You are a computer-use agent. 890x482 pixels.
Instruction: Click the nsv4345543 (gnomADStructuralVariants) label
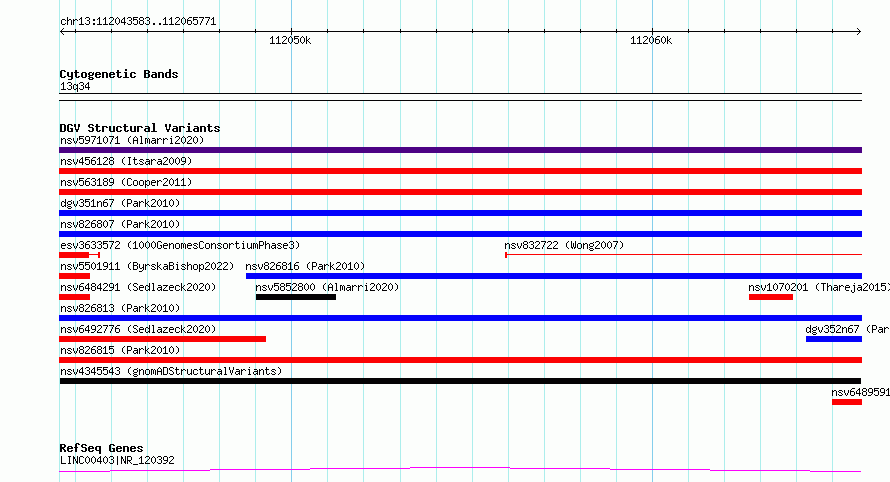[x=171, y=371]
